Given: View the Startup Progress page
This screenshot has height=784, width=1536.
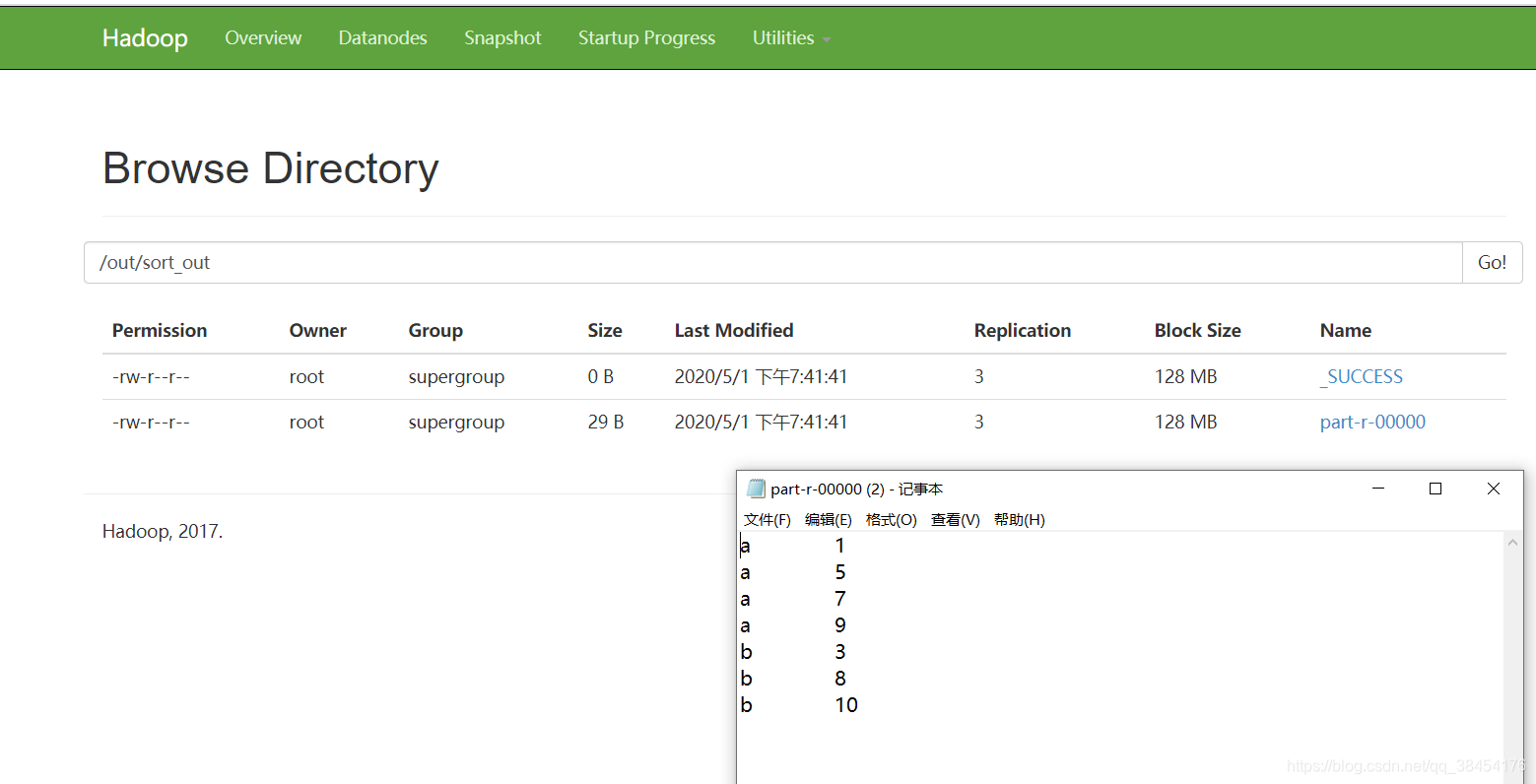Looking at the screenshot, I should pyautogui.click(x=646, y=37).
